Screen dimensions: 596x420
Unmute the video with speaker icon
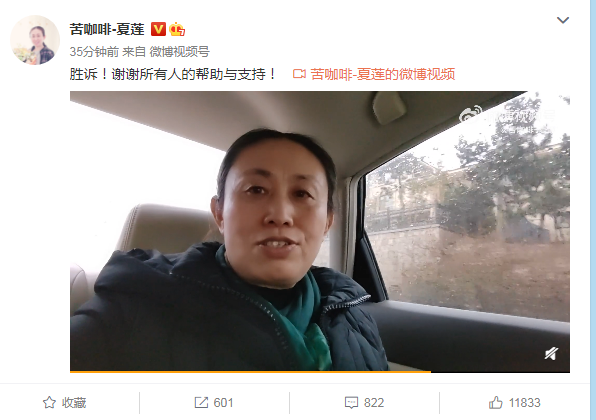tap(551, 354)
